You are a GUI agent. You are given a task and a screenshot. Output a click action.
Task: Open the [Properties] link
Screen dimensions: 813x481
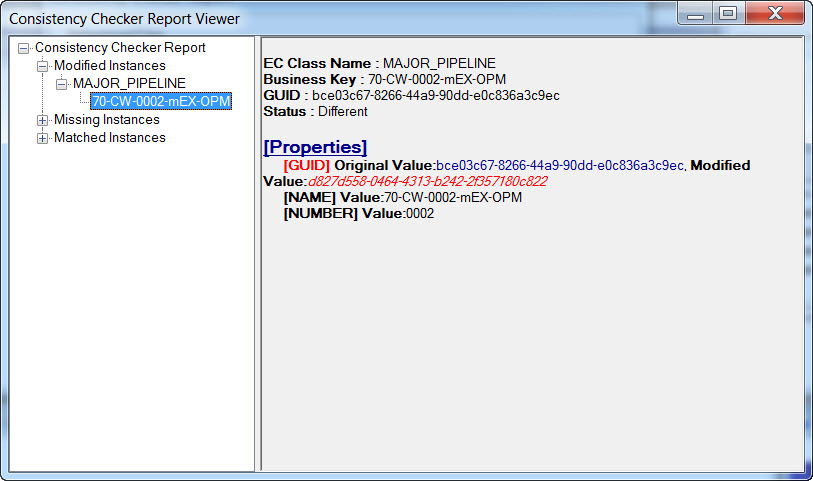pyautogui.click(x=315, y=147)
